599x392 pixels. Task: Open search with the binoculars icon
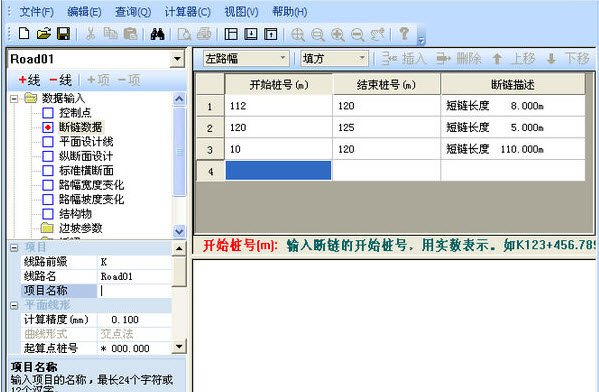157,34
